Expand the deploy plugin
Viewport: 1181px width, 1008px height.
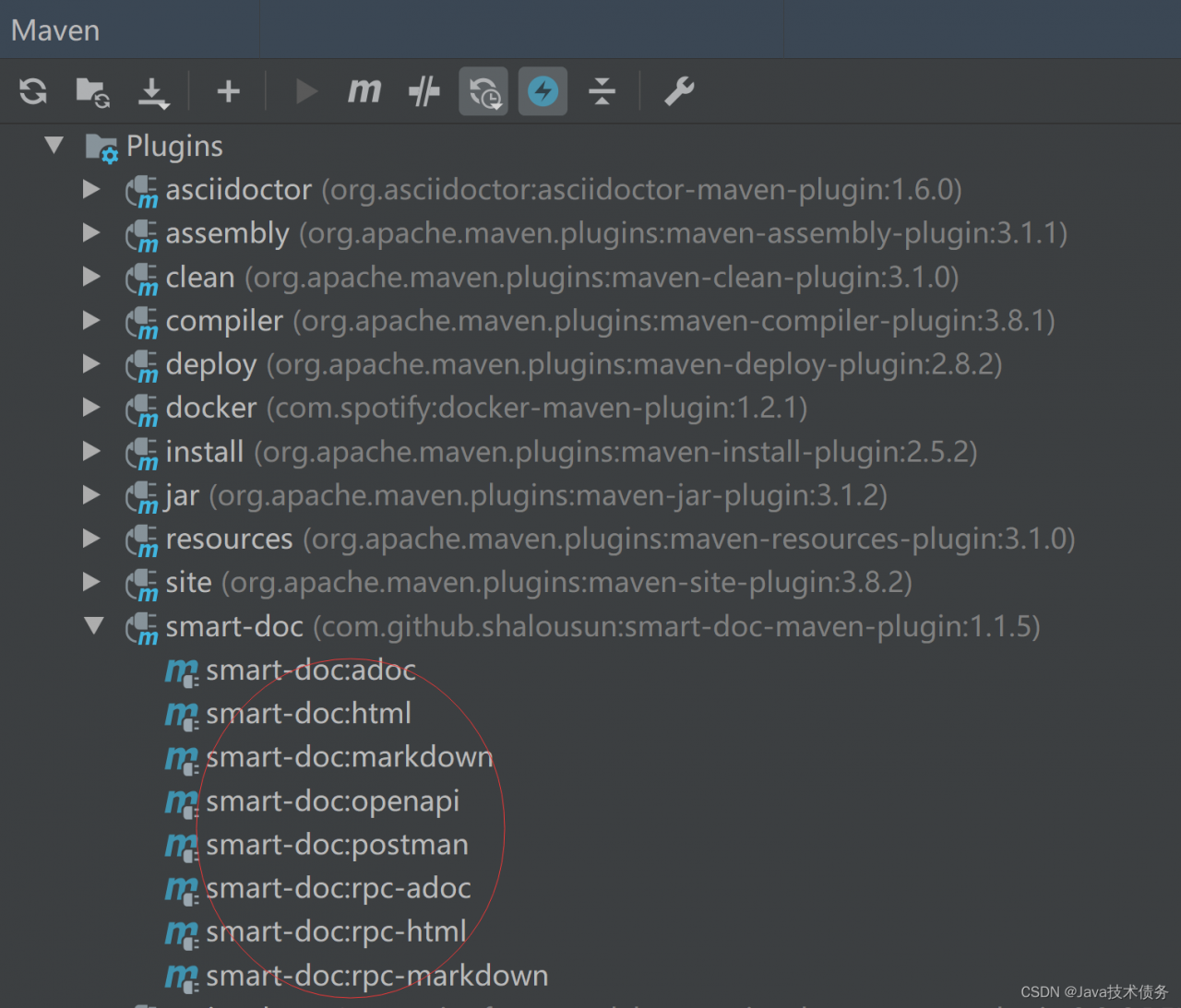tap(90, 363)
